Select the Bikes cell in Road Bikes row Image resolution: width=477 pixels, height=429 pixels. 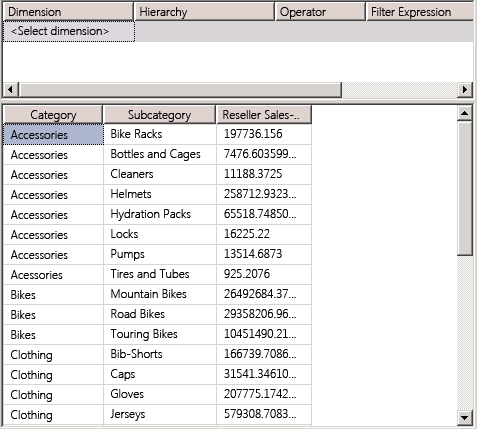click(x=53, y=314)
